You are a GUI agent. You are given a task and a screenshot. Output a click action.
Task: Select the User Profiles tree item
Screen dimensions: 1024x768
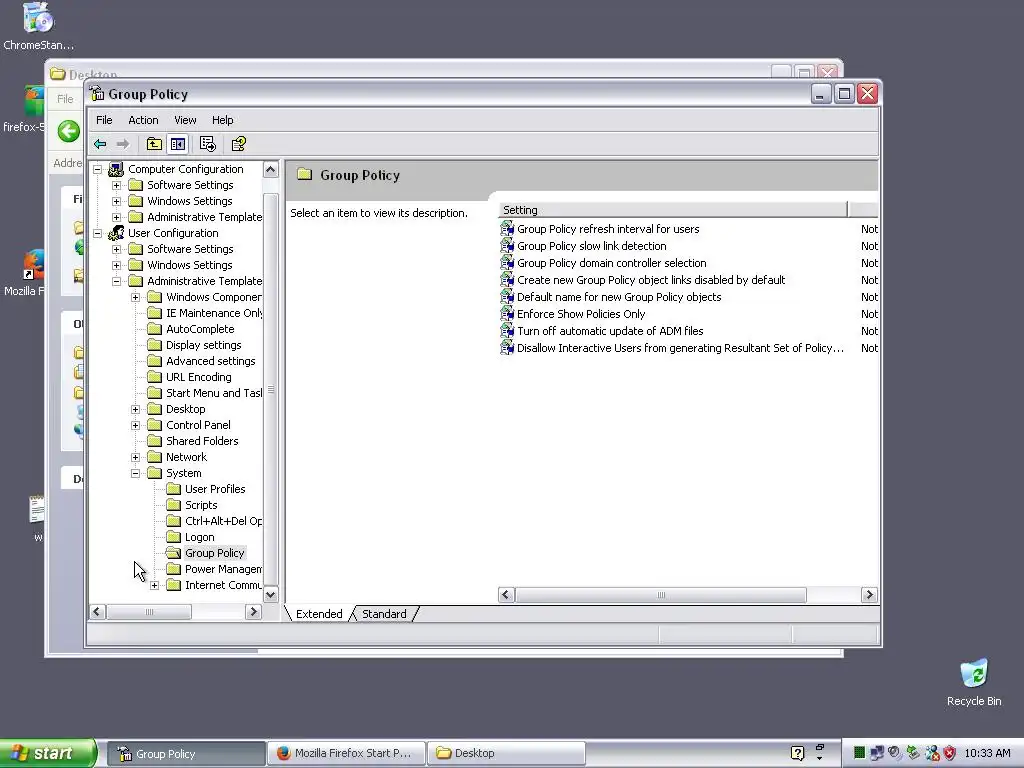click(215, 489)
